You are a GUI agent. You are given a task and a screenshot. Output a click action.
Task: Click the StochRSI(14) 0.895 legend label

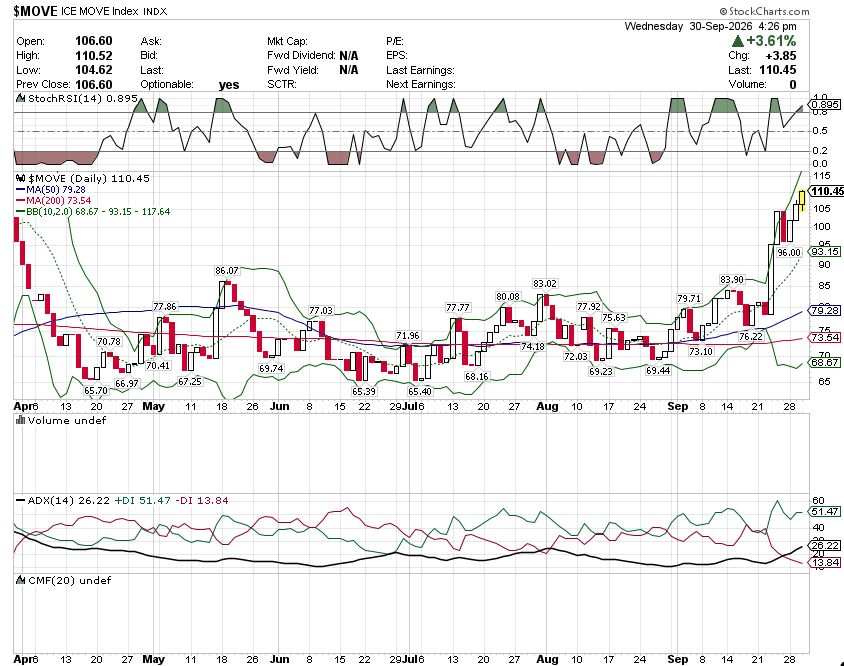pos(83,98)
